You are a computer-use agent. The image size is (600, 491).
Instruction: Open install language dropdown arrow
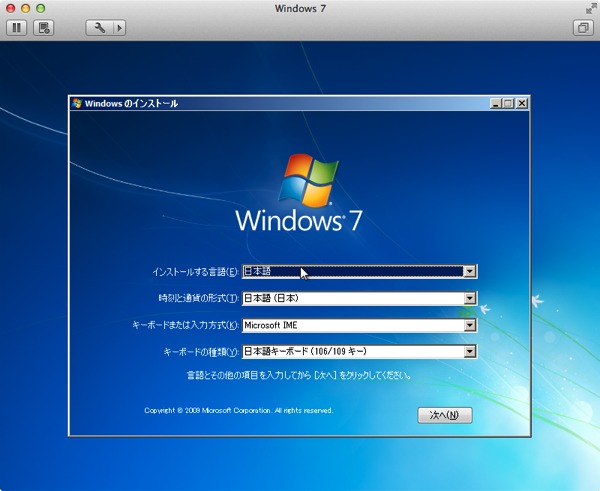[x=470, y=272]
